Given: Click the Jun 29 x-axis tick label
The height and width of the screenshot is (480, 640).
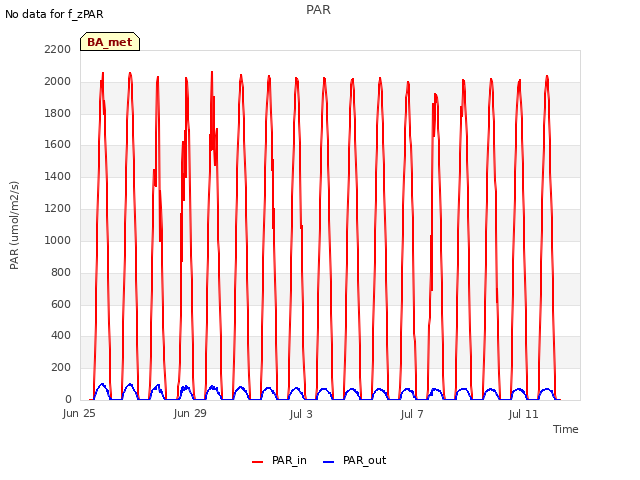Looking at the screenshot, I should point(190,413).
